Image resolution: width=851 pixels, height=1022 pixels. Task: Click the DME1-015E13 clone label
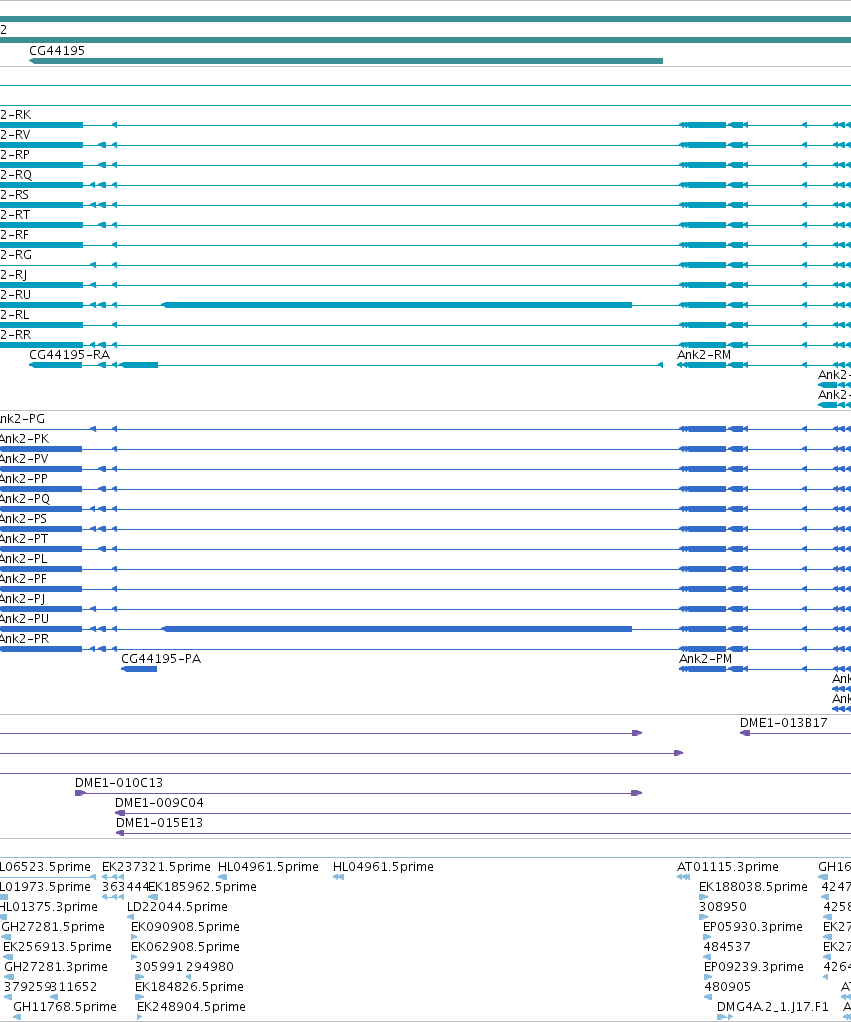point(160,823)
